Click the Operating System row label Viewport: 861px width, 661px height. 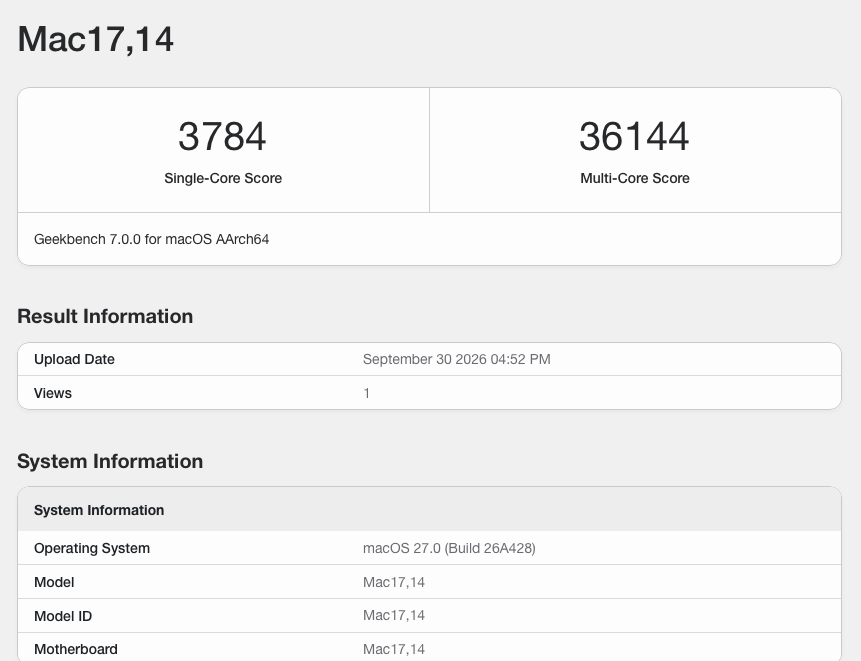(x=92, y=548)
